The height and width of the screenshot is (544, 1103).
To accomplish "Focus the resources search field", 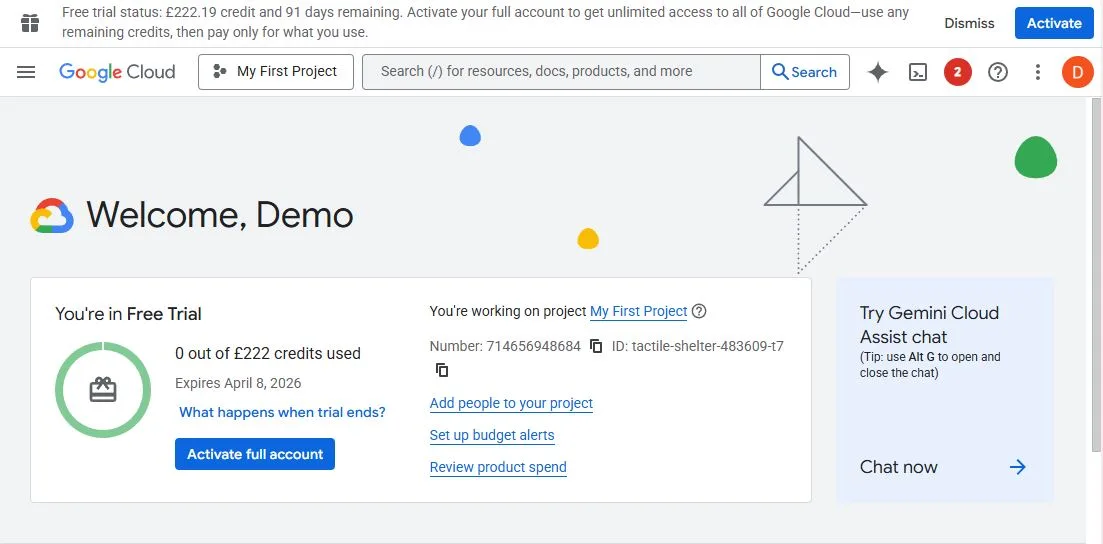I will coord(560,72).
